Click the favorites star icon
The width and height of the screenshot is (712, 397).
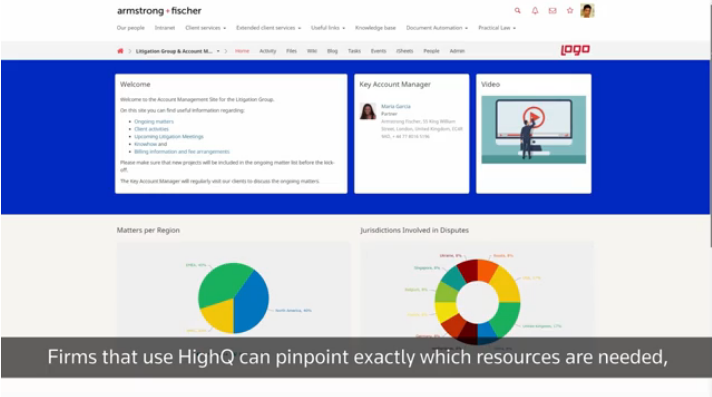(570, 10)
